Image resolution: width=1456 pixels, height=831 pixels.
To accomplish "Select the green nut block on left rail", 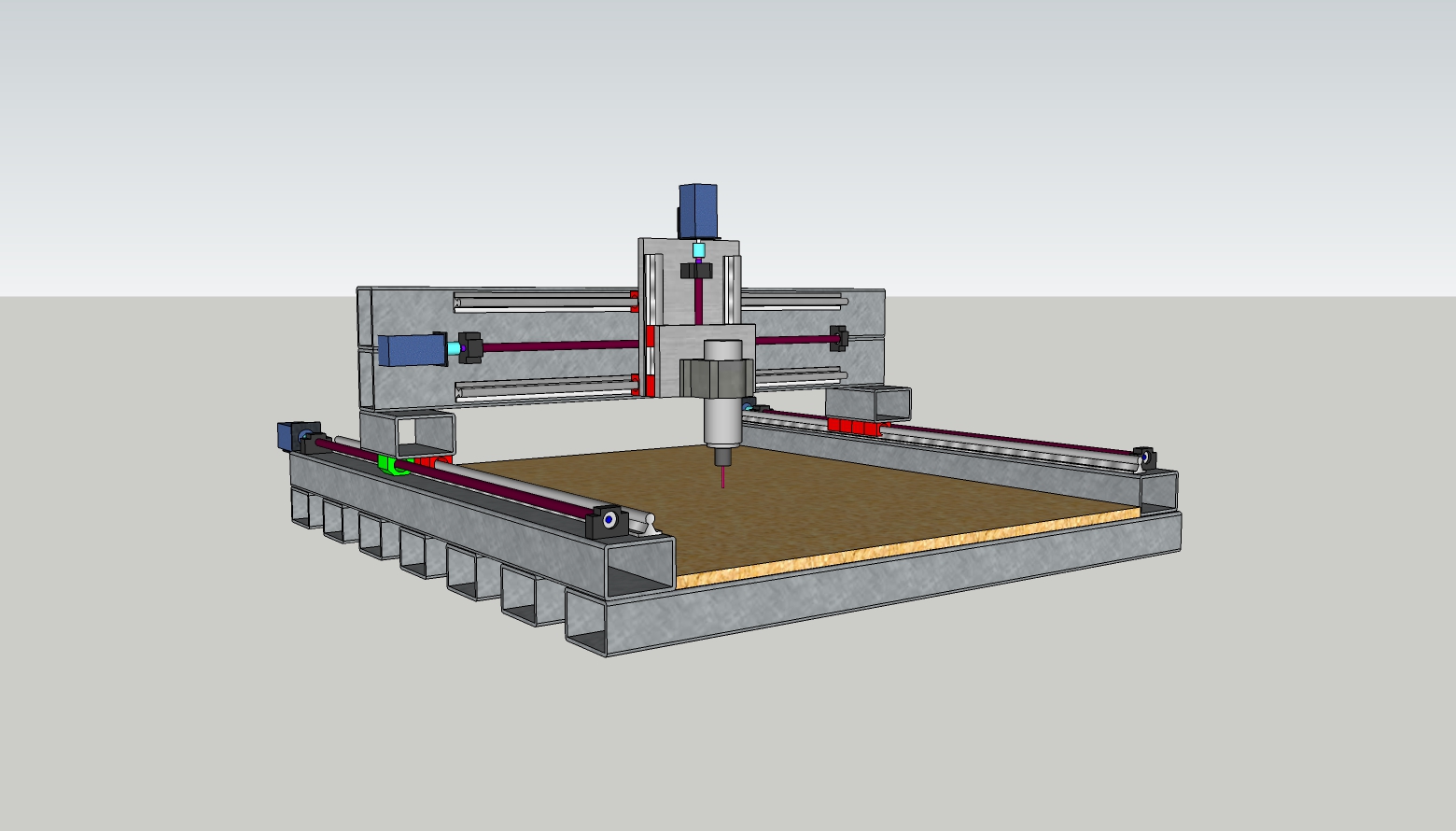I will click(393, 464).
